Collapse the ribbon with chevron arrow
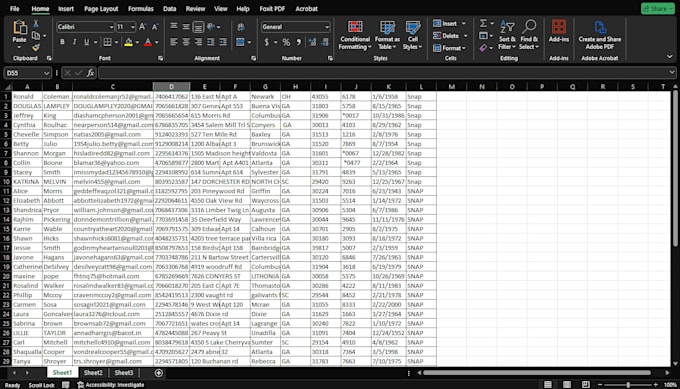Image resolution: width=680 pixels, height=389 pixels. (670, 57)
